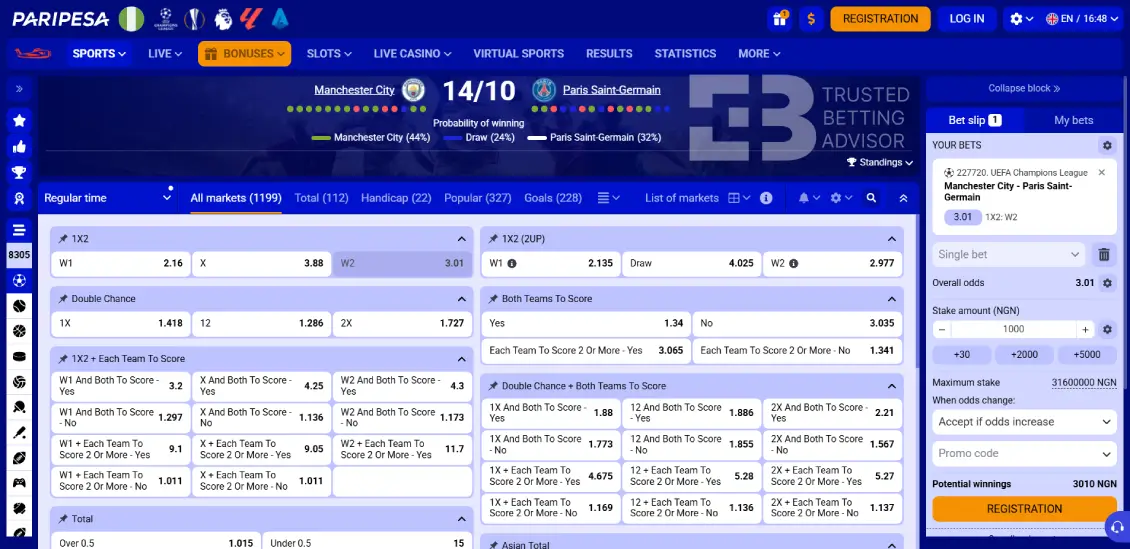Collapse the Both Teams To Score section
Viewport: 1130px width, 549px height.
pos(891,298)
